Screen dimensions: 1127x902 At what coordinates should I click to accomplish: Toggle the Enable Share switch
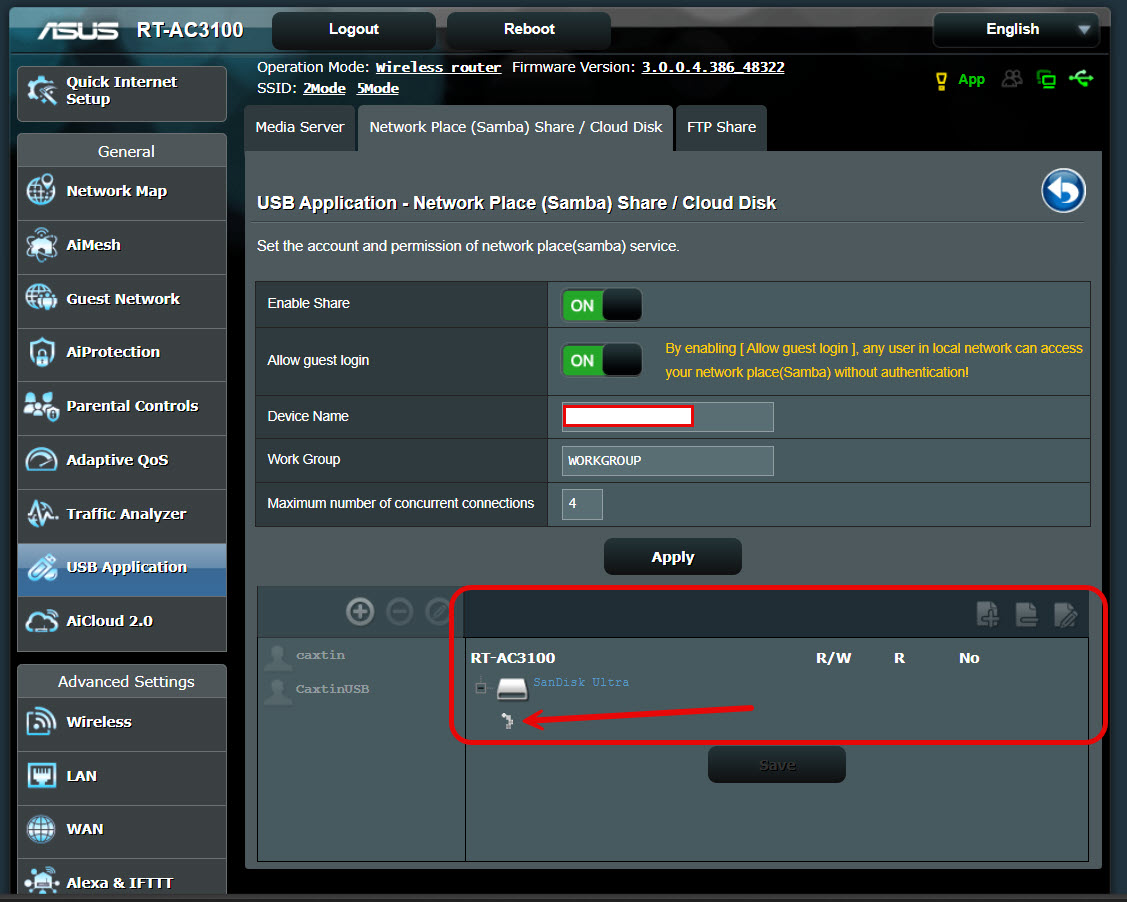click(x=602, y=305)
